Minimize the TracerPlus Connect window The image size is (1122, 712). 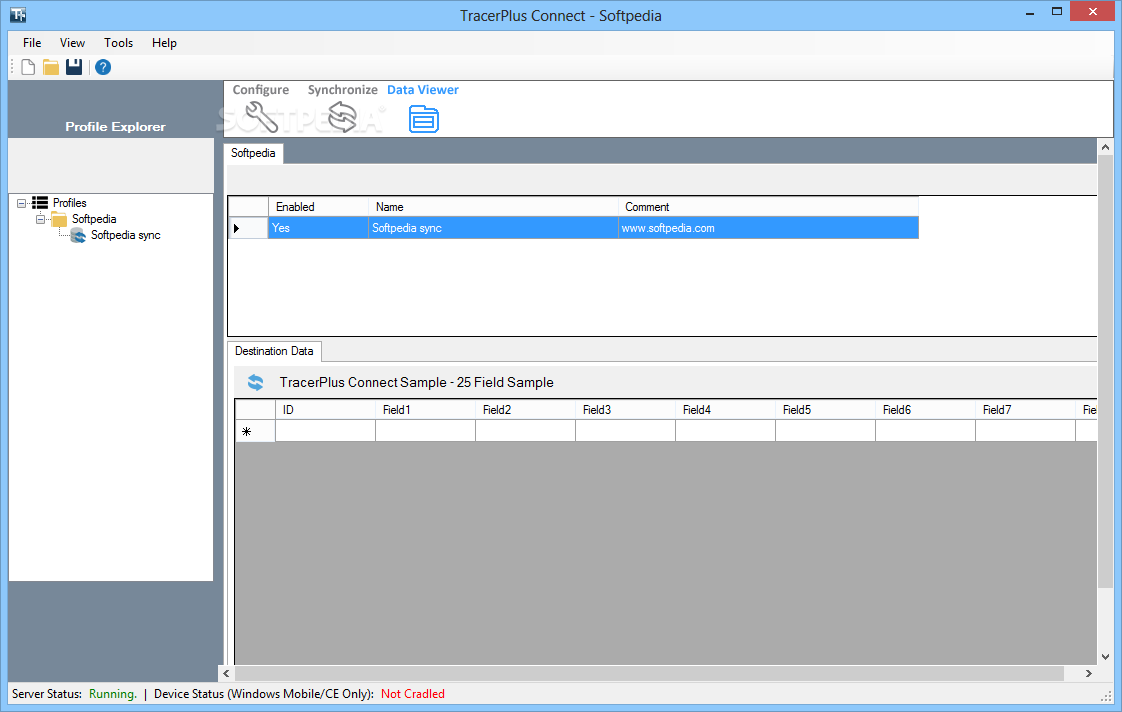coord(1030,12)
